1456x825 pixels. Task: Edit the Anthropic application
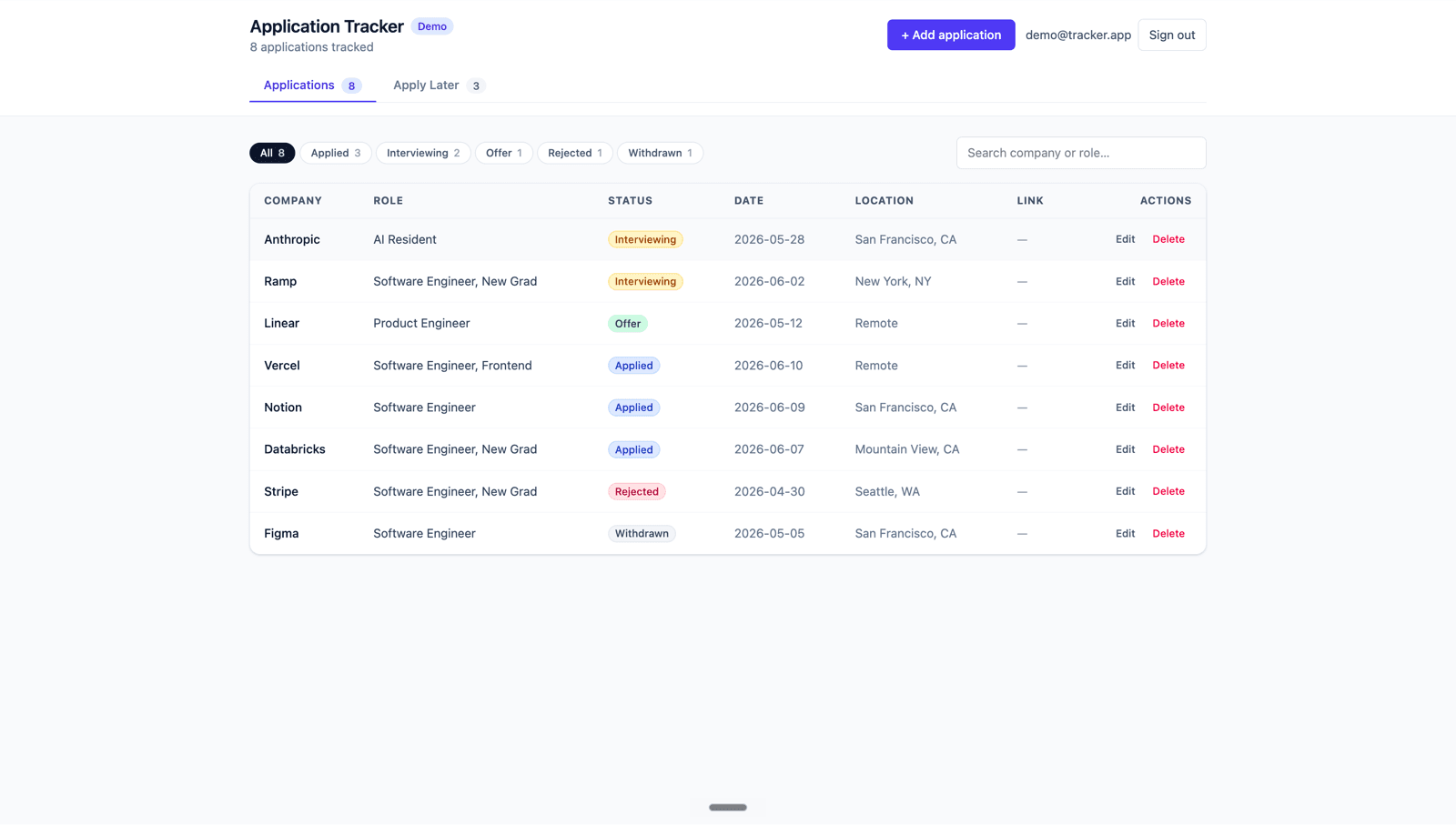pyautogui.click(x=1126, y=239)
